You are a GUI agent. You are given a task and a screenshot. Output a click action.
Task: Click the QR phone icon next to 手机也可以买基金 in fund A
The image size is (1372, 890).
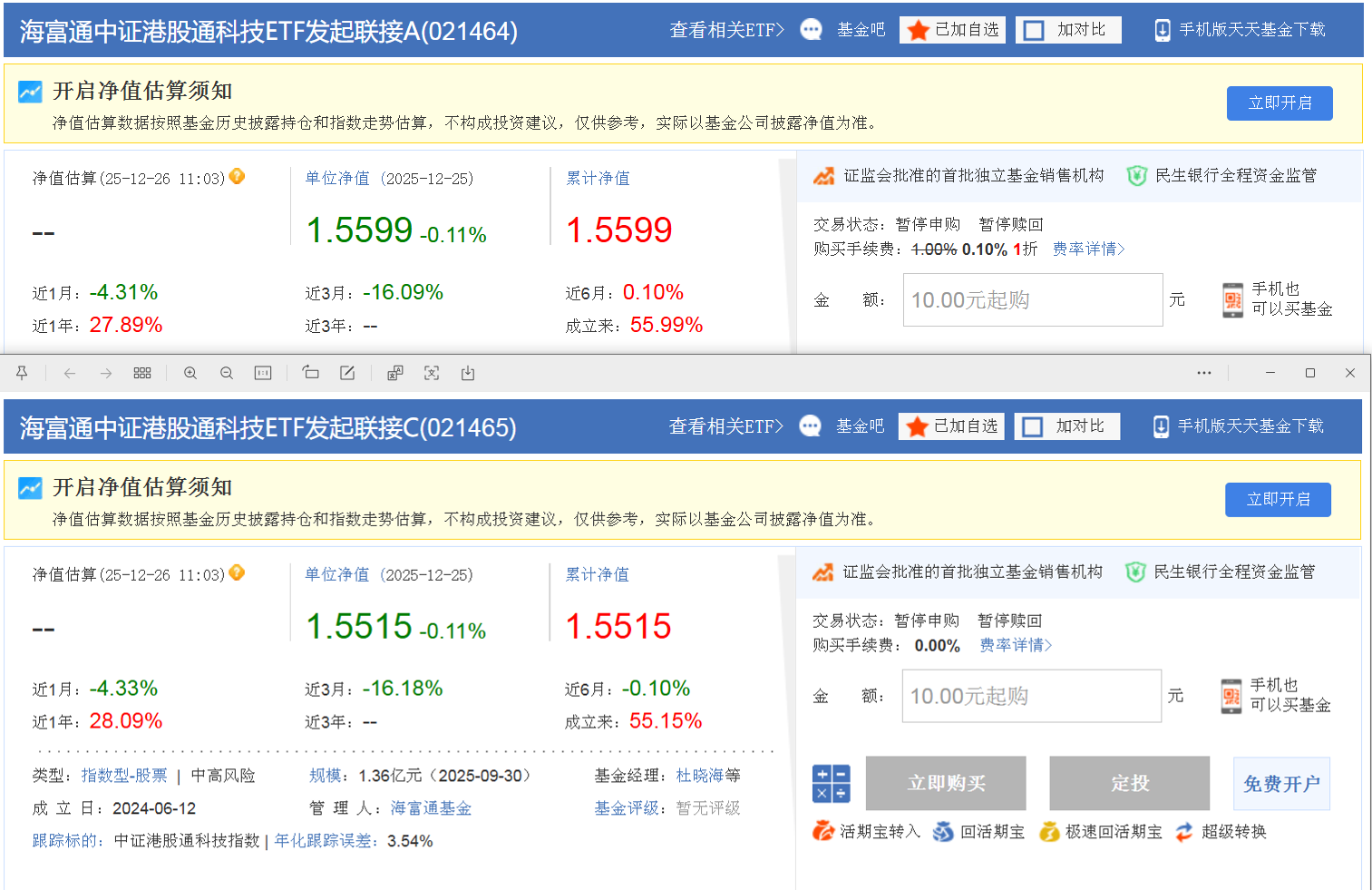pos(1232,300)
